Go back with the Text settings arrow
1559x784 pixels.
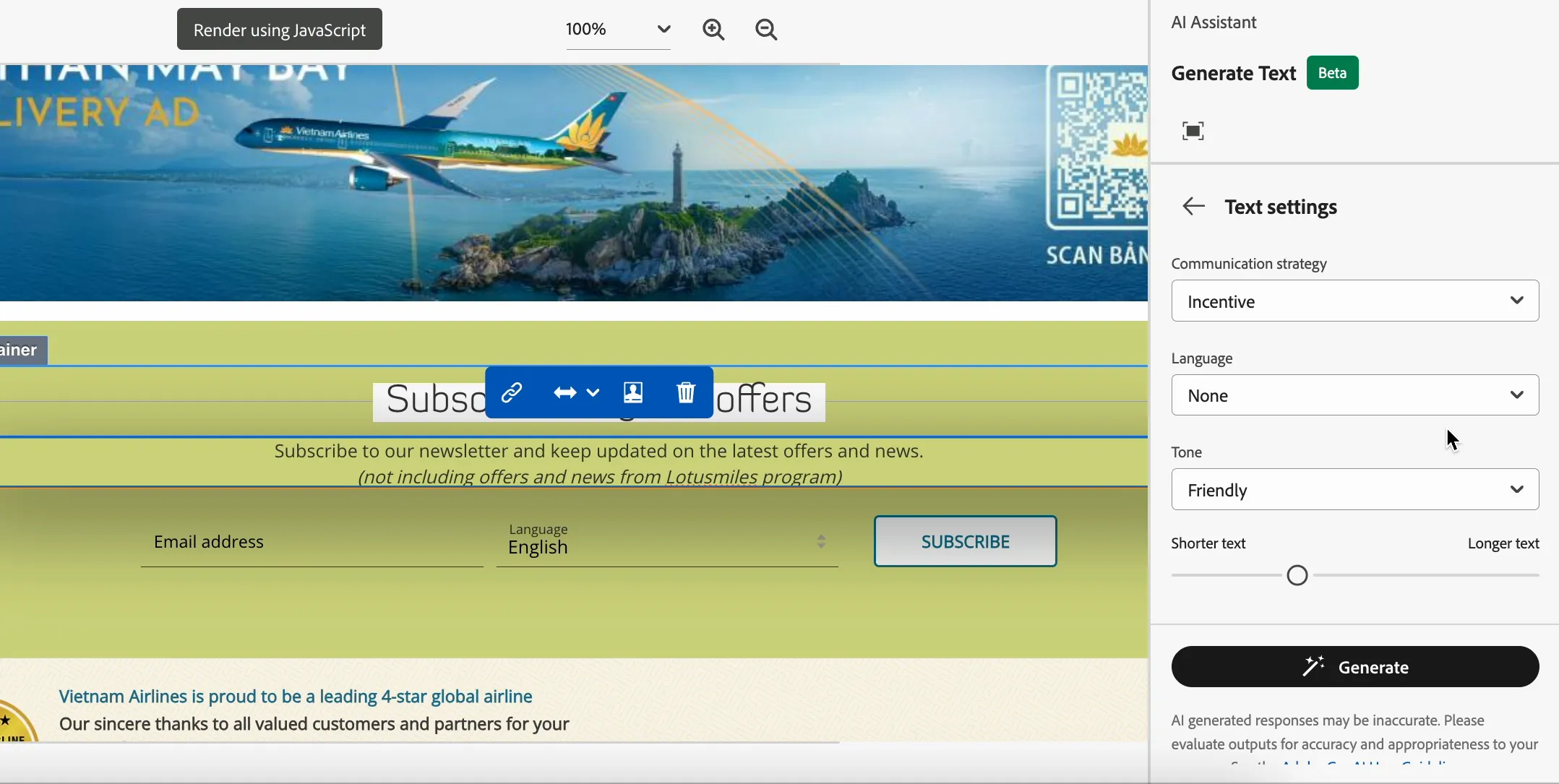[x=1193, y=207]
